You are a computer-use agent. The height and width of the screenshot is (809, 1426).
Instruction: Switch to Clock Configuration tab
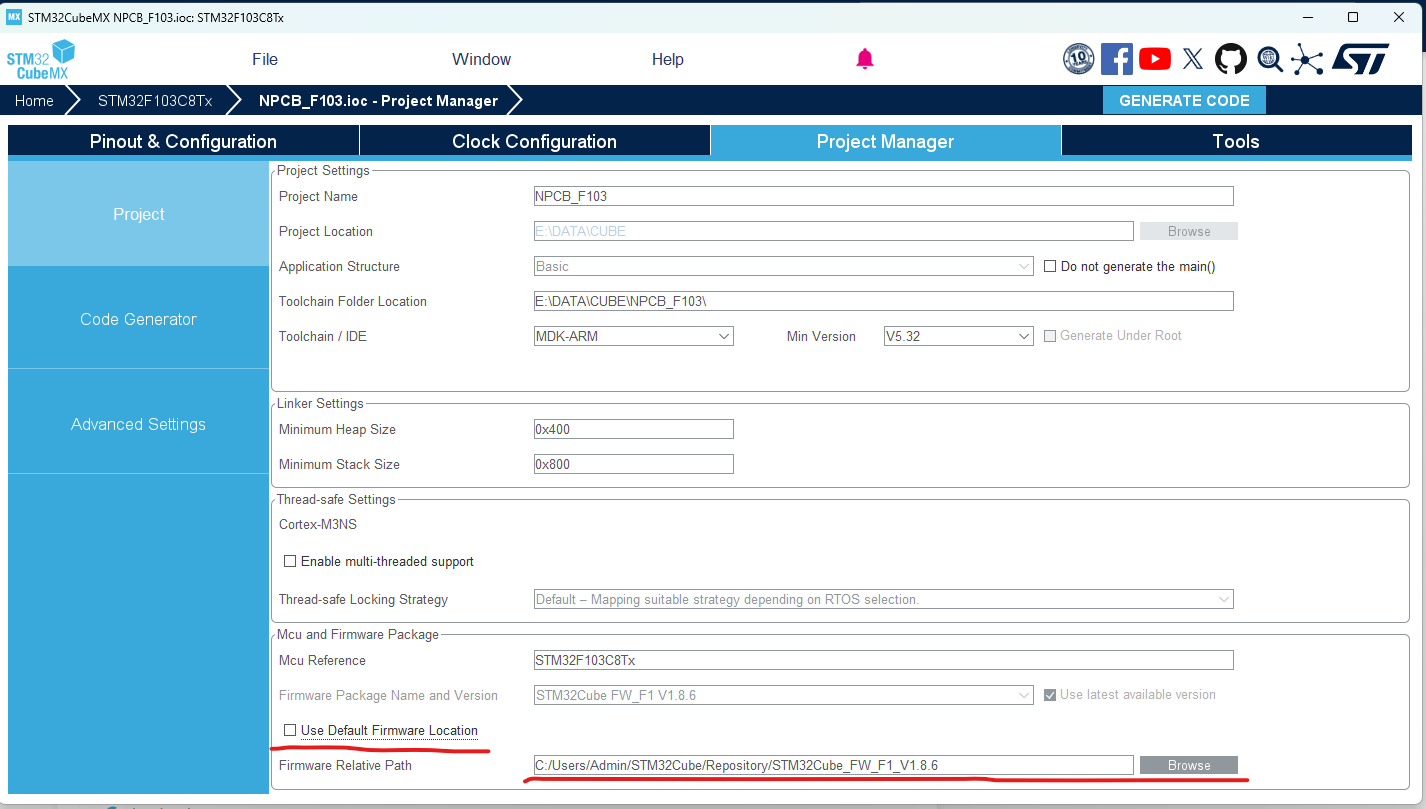[534, 142]
